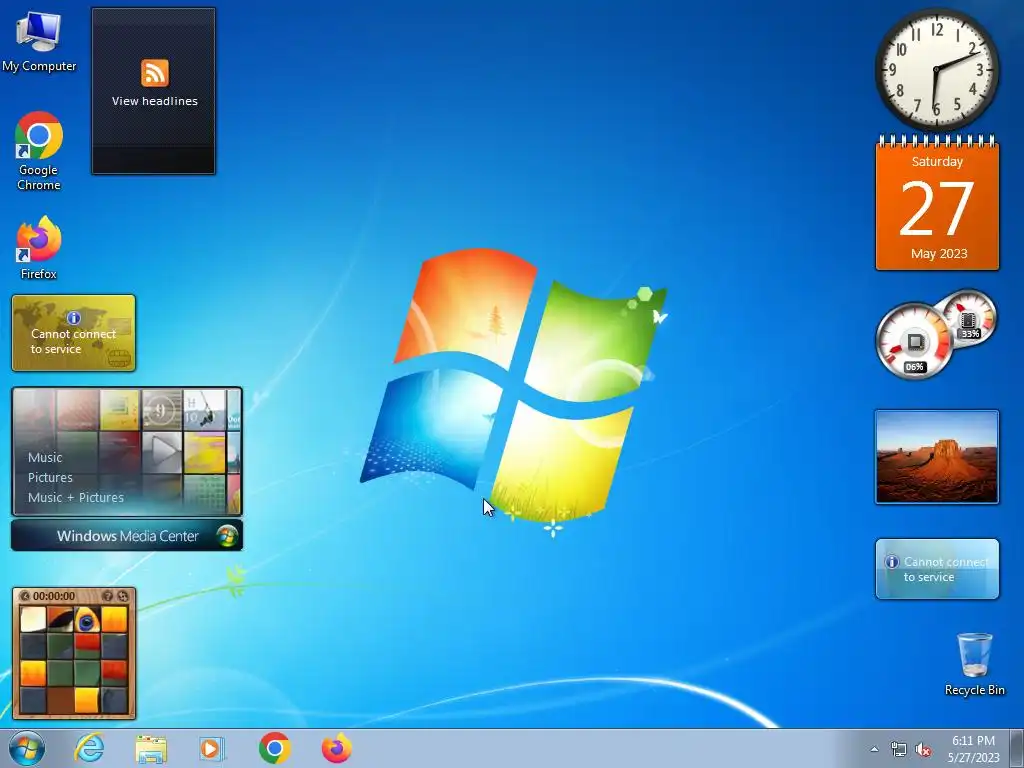Click the currency gadget connection error message
The height and width of the screenshot is (768, 1024).
pyautogui.click(x=73, y=341)
